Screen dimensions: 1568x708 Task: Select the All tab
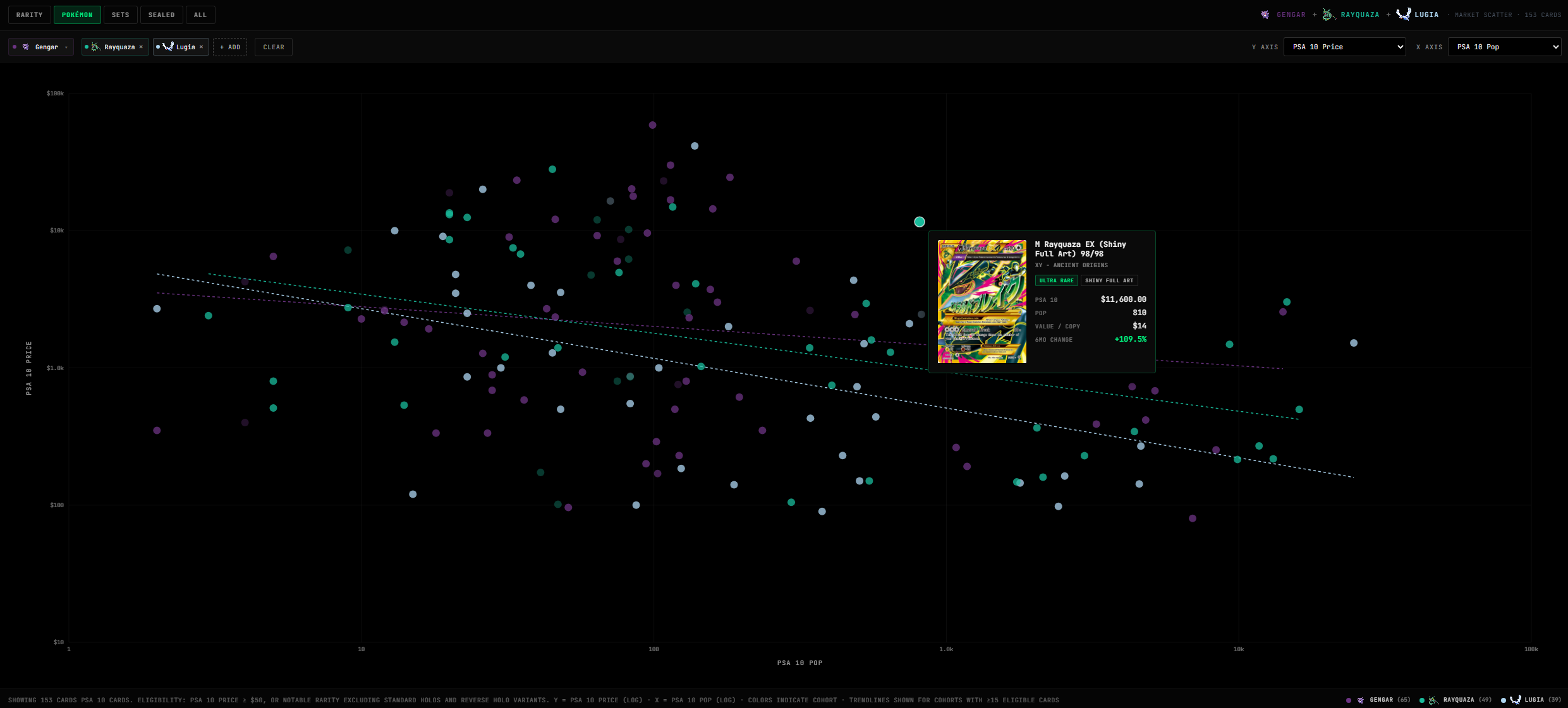coord(200,15)
